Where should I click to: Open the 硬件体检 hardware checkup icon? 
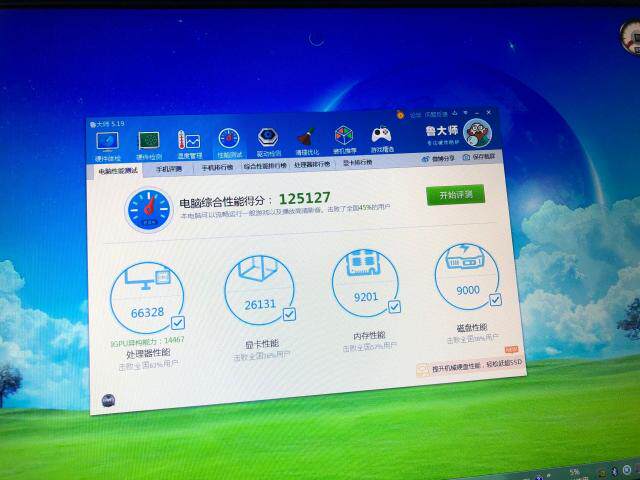107,142
